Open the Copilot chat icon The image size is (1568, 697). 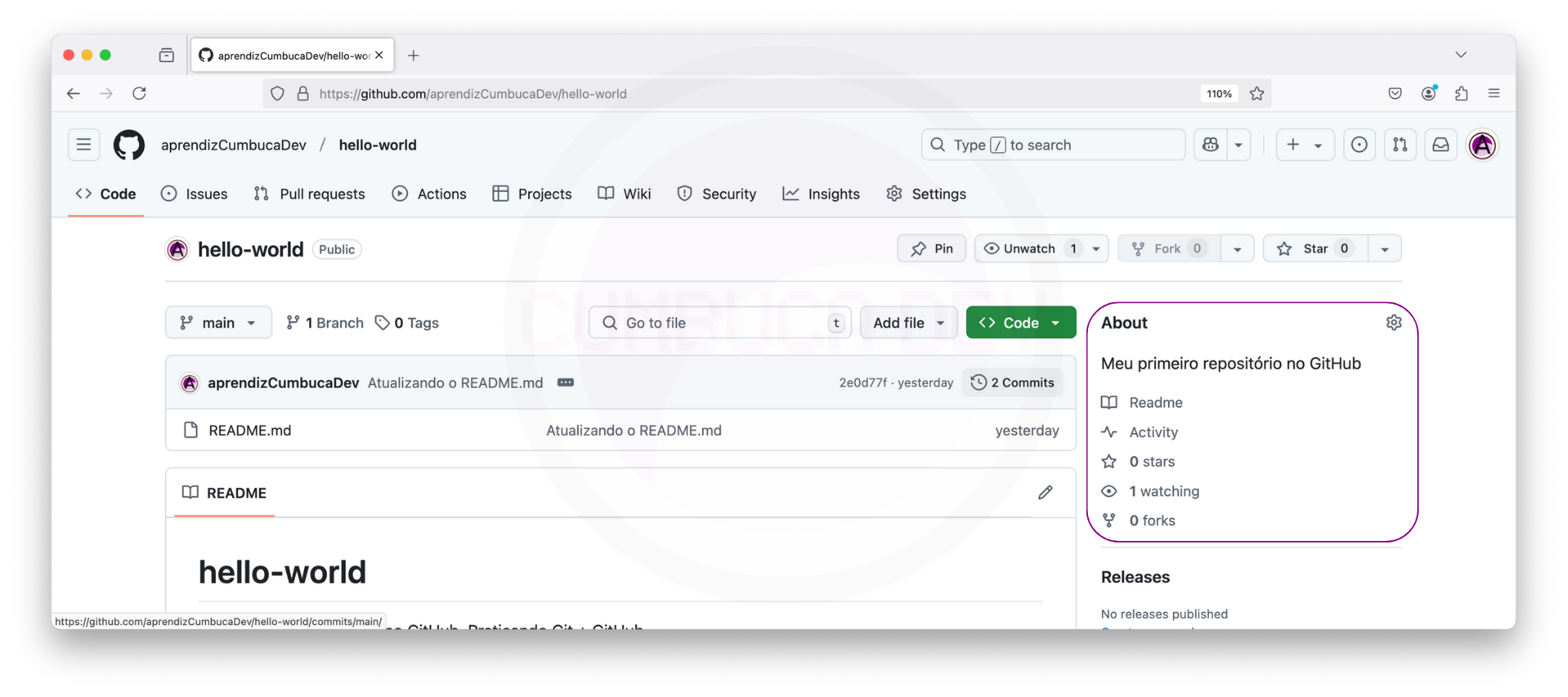(1210, 145)
